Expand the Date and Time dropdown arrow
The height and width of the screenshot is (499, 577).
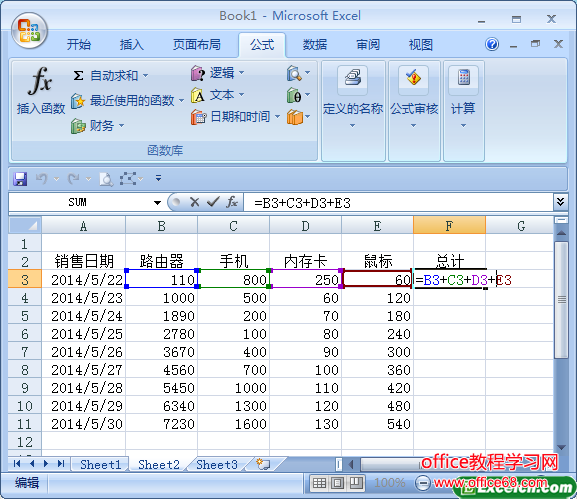click(277, 117)
